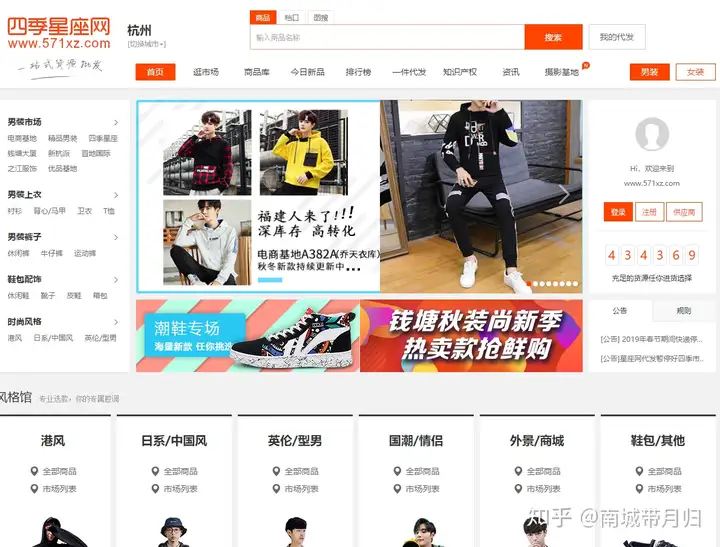Click the pin icon beside 全部商品 under 港风
The height and width of the screenshot is (547, 720).
pyautogui.click(x=34, y=471)
